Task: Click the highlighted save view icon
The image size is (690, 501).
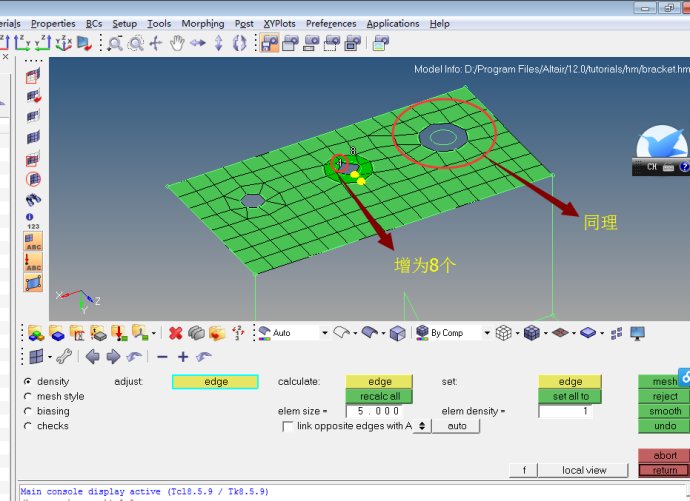Action: [x=269, y=43]
